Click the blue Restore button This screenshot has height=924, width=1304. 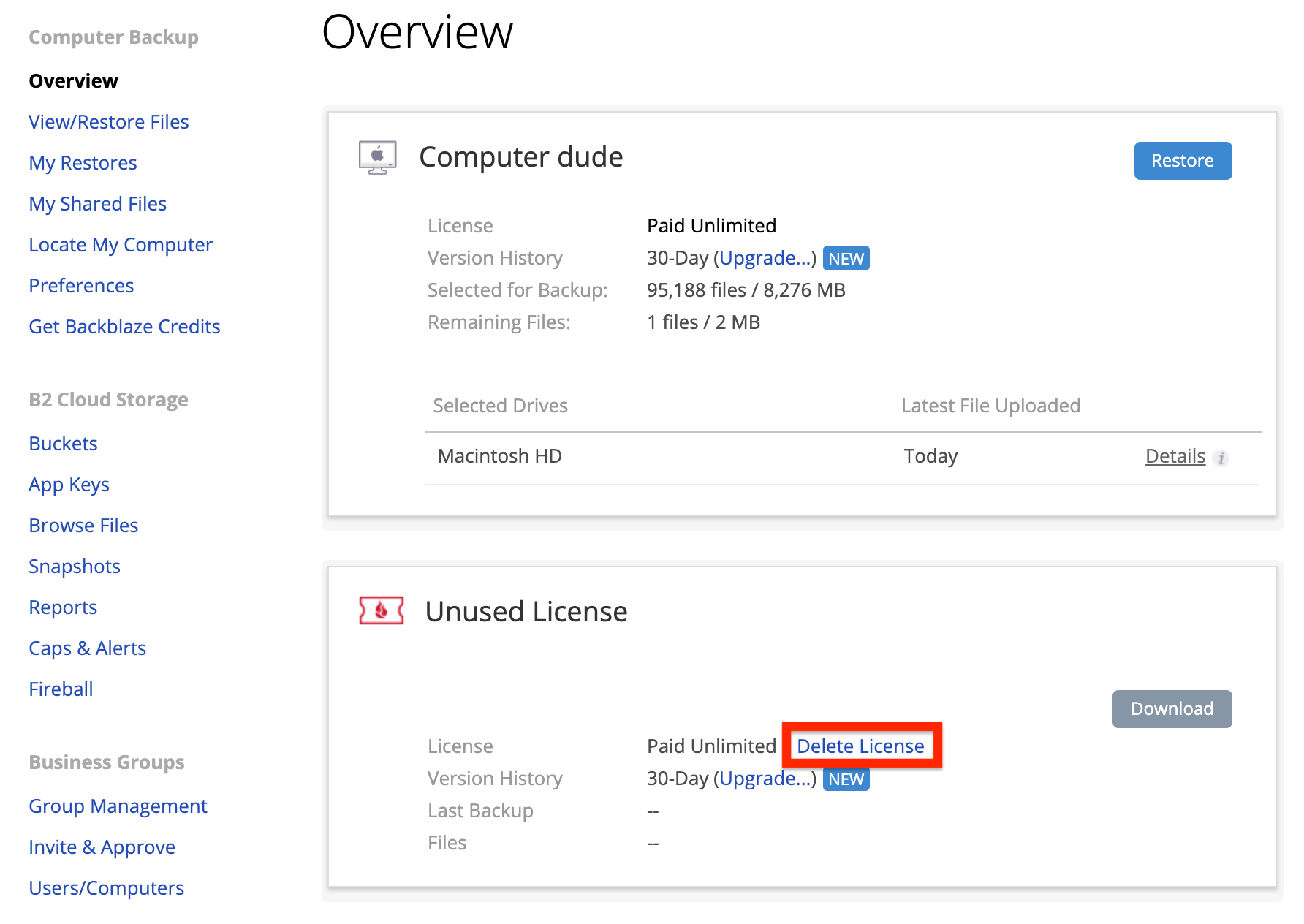pyautogui.click(x=1183, y=161)
